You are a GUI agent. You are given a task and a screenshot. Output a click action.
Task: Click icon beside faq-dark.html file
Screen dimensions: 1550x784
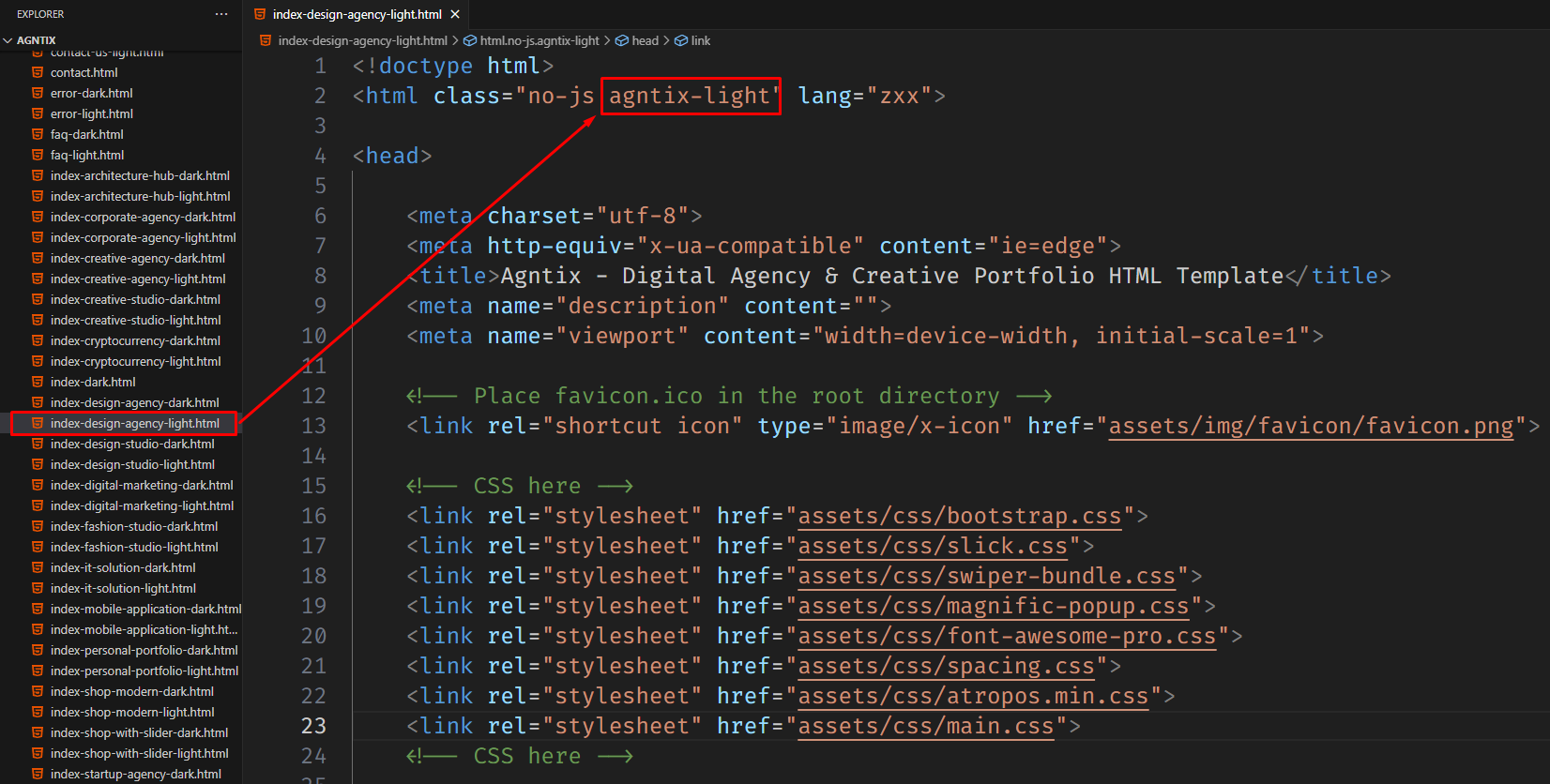[38, 134]
